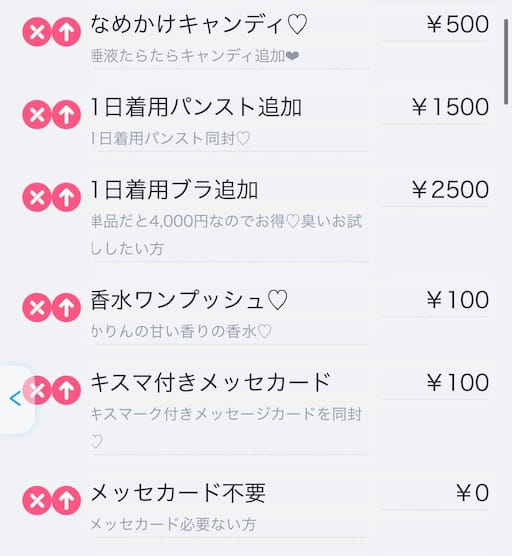Move なめかけキャンディ option up
Image resolution: width=512 pixels, height=556 pixels.
click(x=66, y=32)
